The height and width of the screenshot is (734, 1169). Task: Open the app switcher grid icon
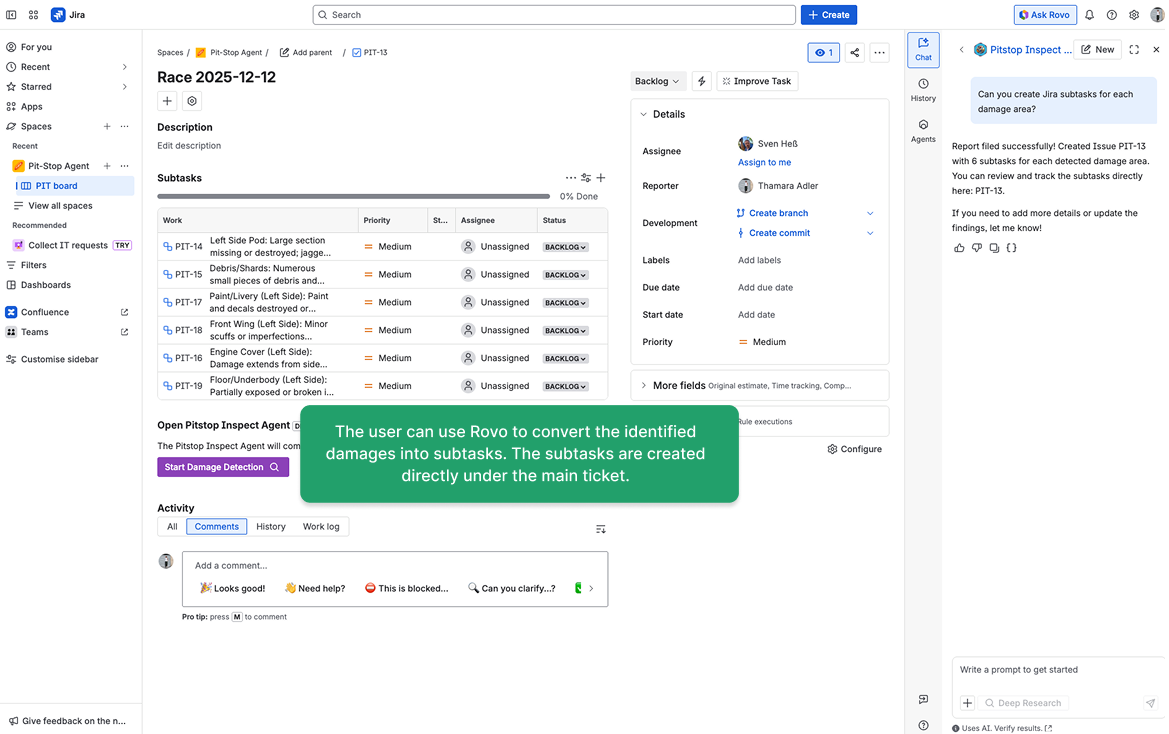(34, 15)
